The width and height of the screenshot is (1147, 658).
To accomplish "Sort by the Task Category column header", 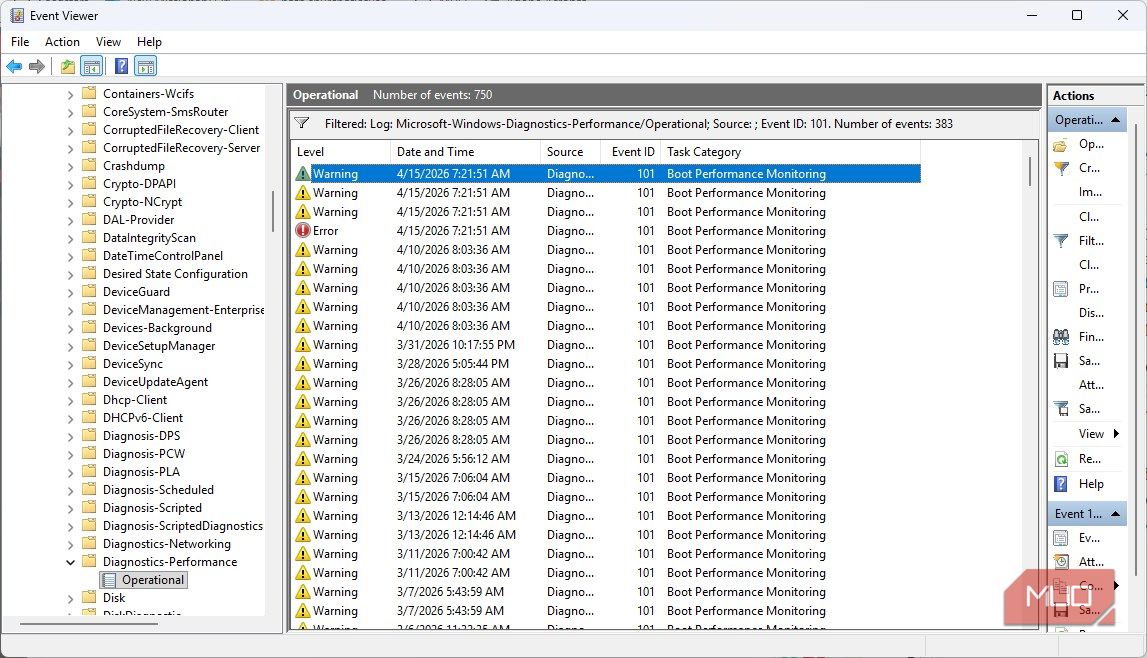I will coord(790,152).
